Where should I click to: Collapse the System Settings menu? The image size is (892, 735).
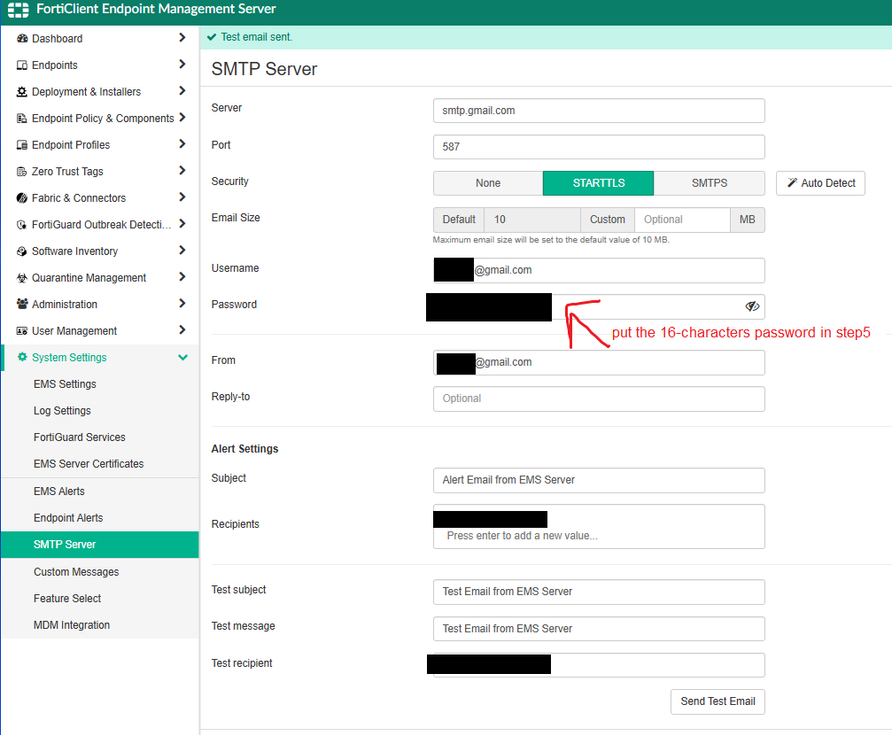tap(100, 357)
